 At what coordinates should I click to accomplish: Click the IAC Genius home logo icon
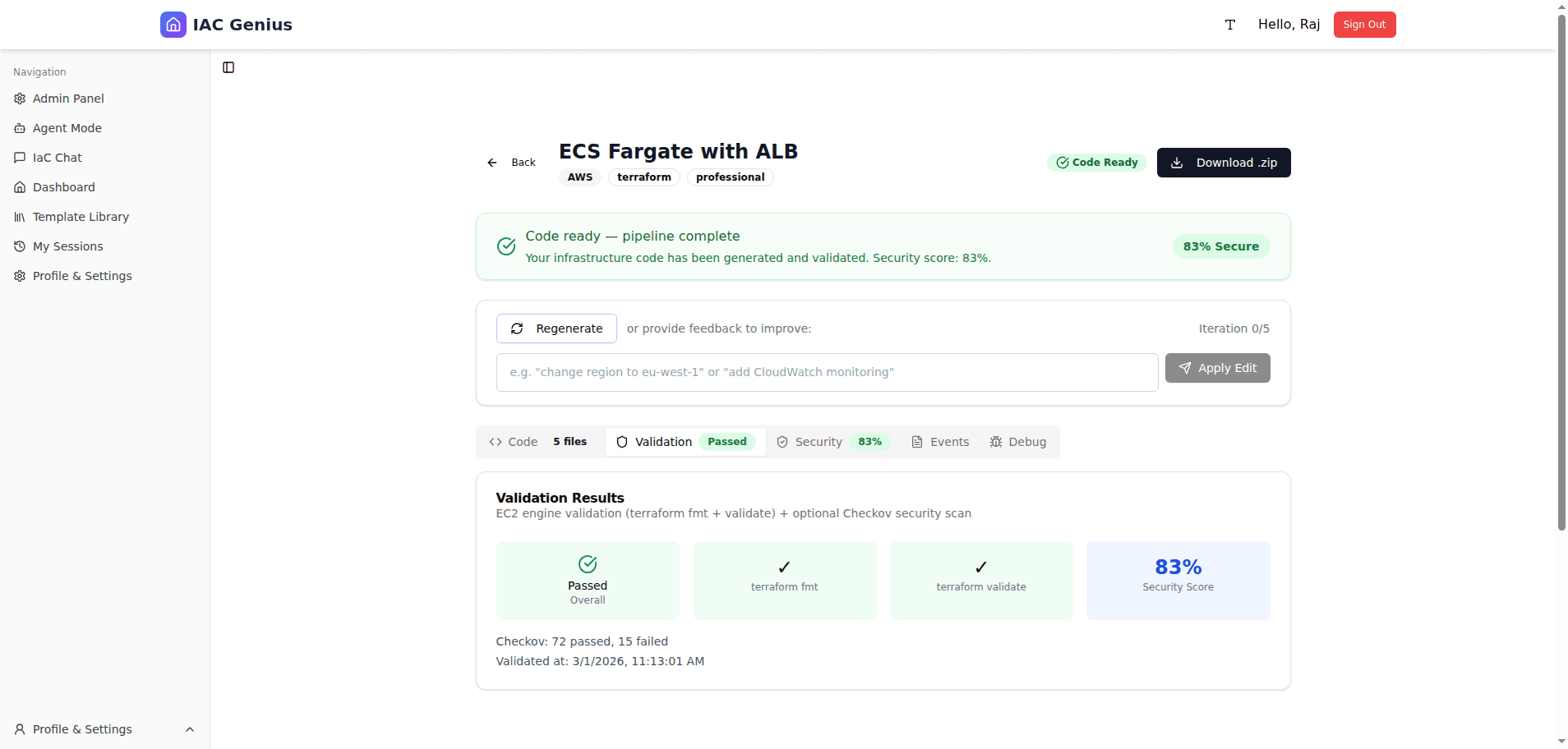click(x=173, y=25)
